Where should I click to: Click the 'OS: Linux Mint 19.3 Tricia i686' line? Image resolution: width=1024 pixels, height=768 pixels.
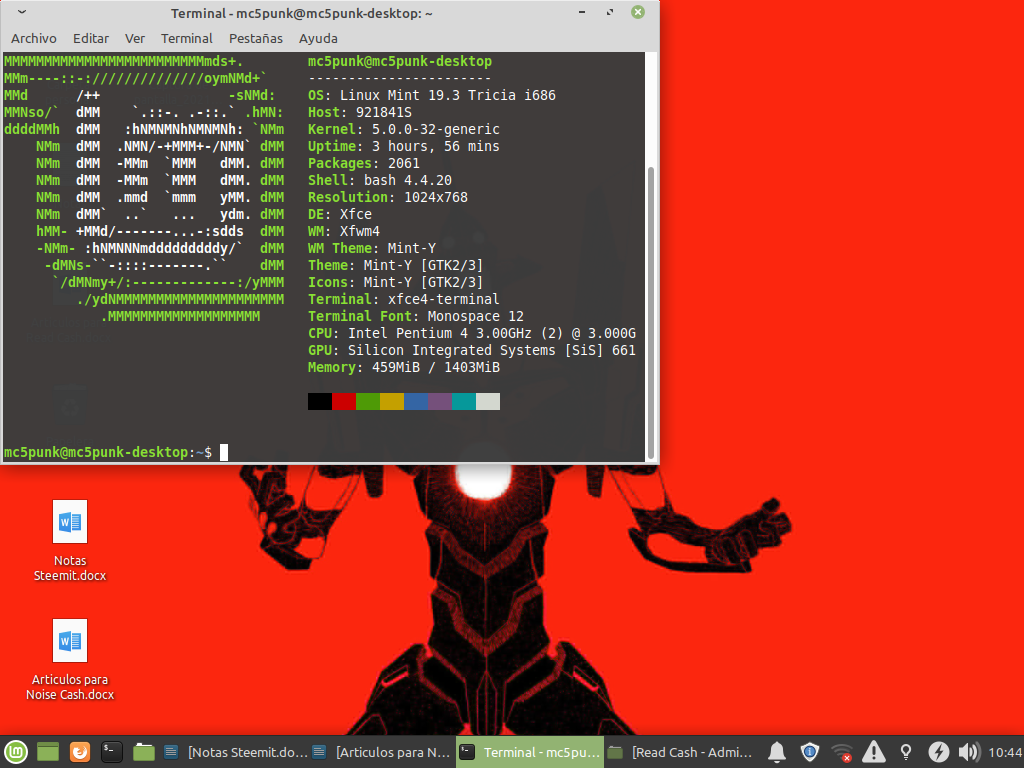pyautogui.click(x=432, y=95)
